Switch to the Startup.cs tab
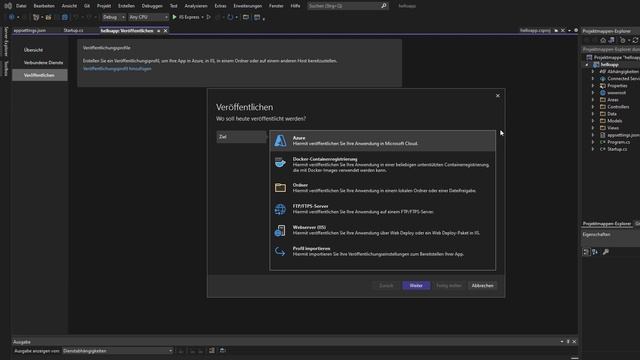 point(73,31)
